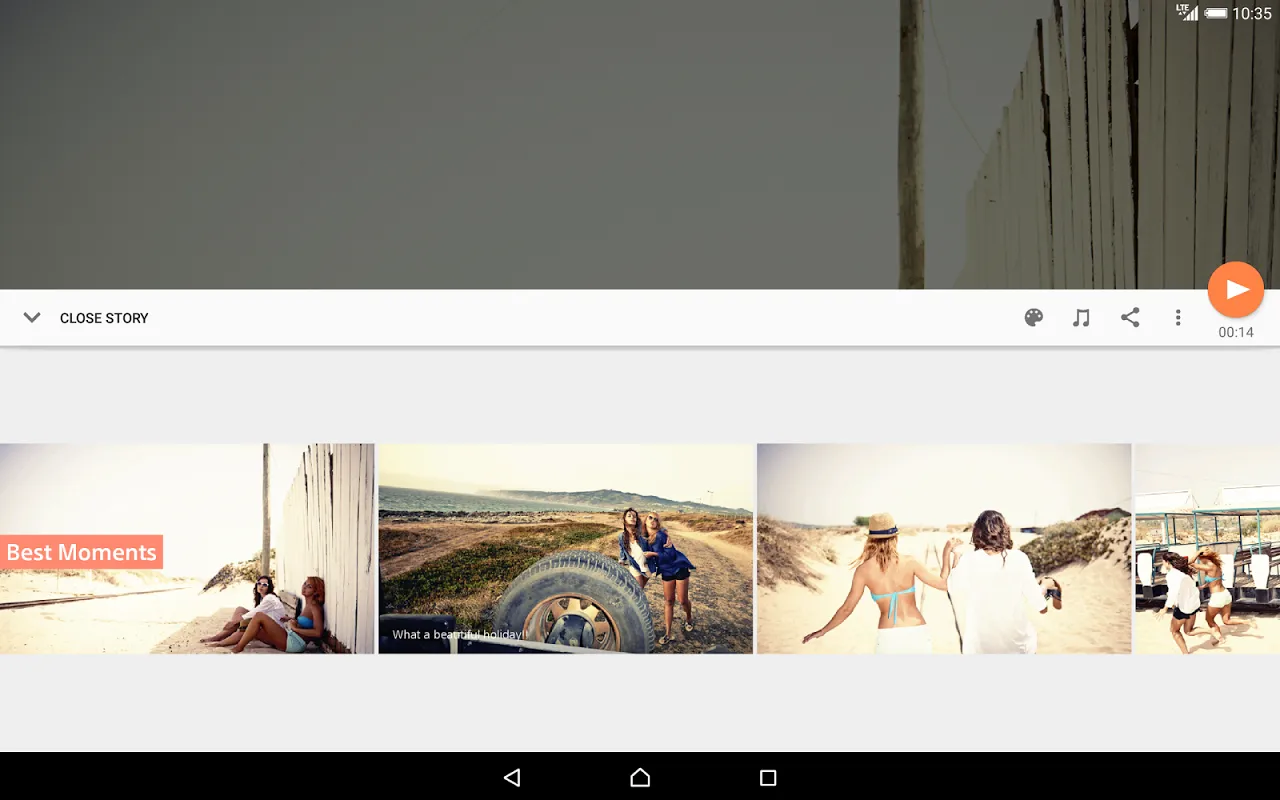Tap the battery status icon
1280x800 pixels.
point(1216,13)
